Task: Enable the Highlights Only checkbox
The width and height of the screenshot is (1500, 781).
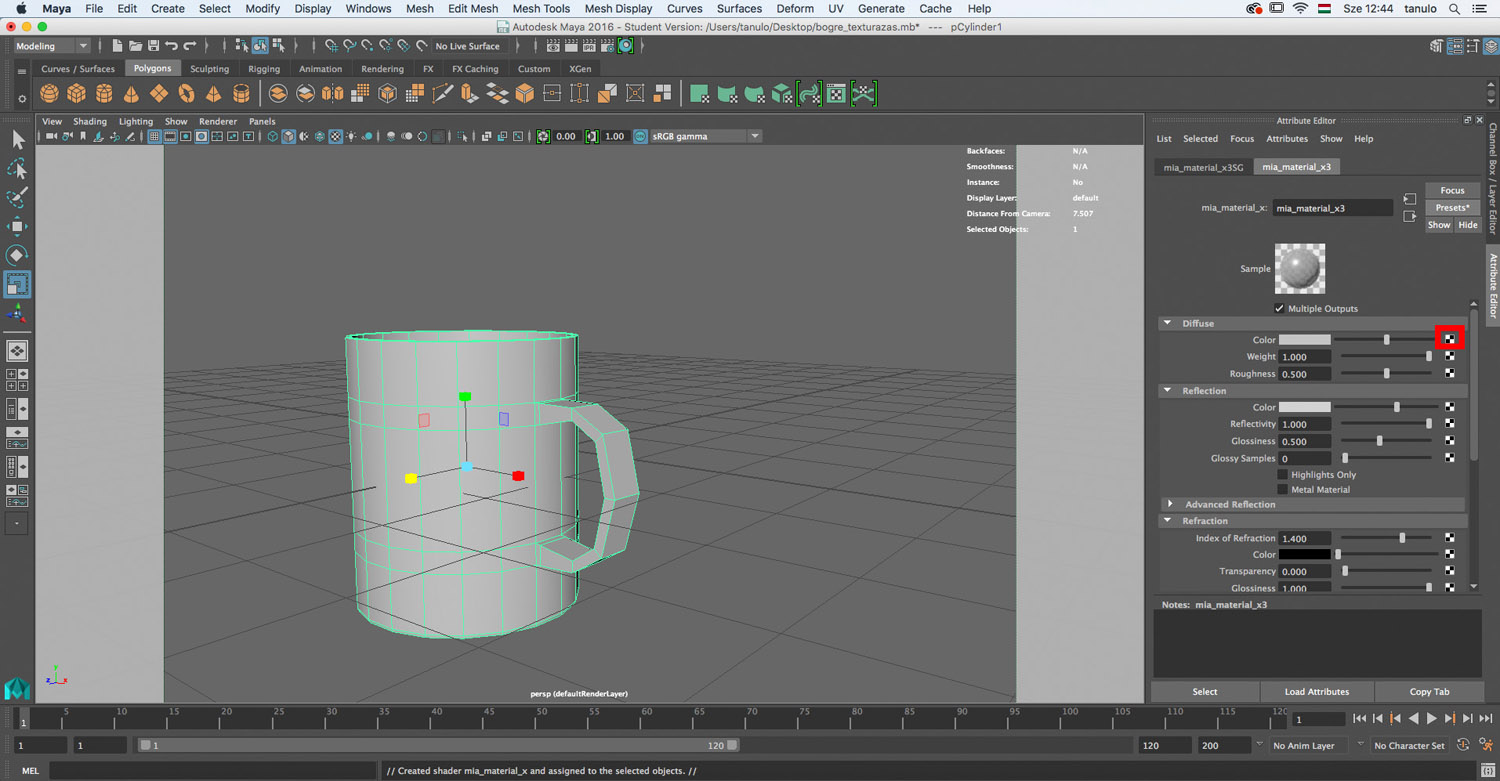Action: coord(1282,474)
